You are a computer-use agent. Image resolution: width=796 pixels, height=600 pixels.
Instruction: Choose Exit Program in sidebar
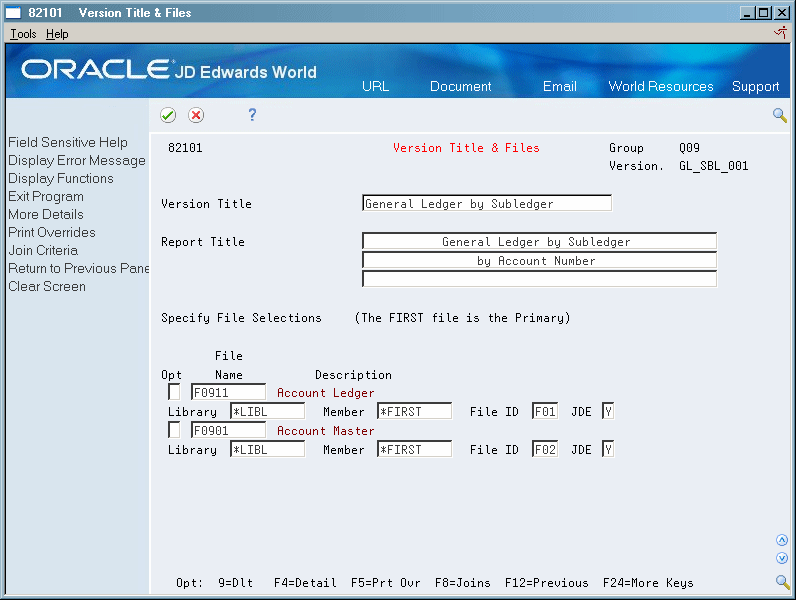point(46,196)
